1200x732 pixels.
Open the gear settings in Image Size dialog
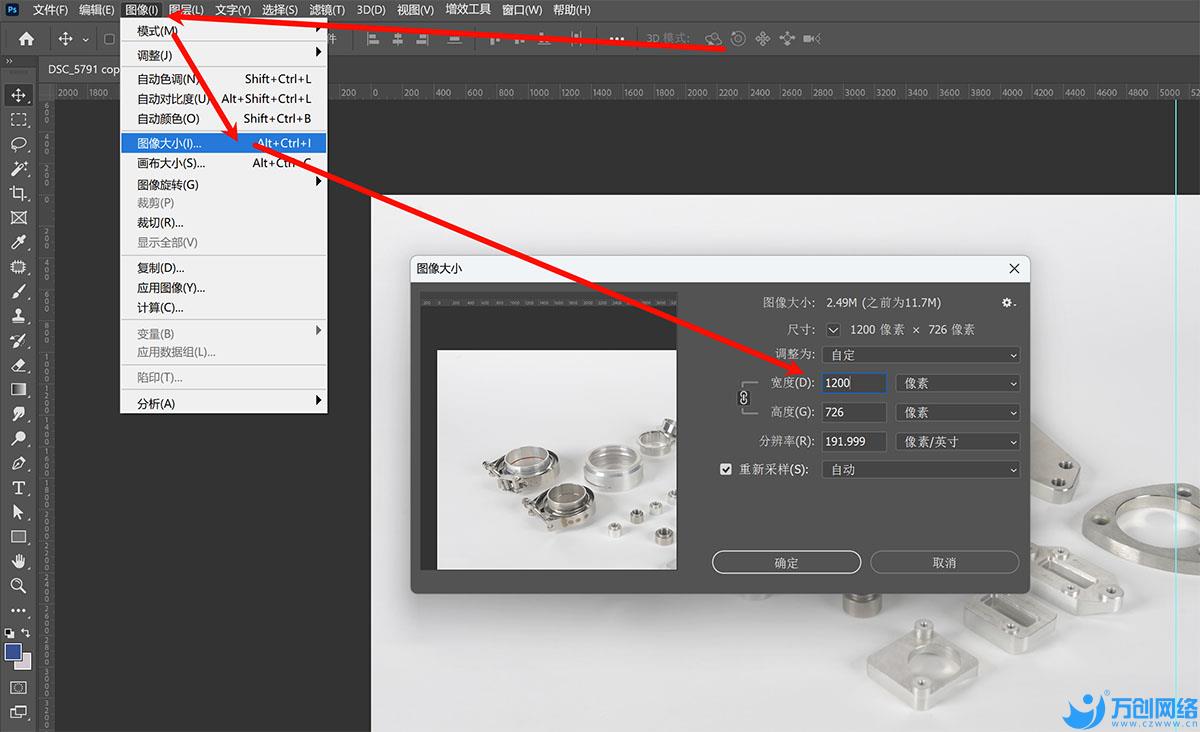pos(1008,303)
